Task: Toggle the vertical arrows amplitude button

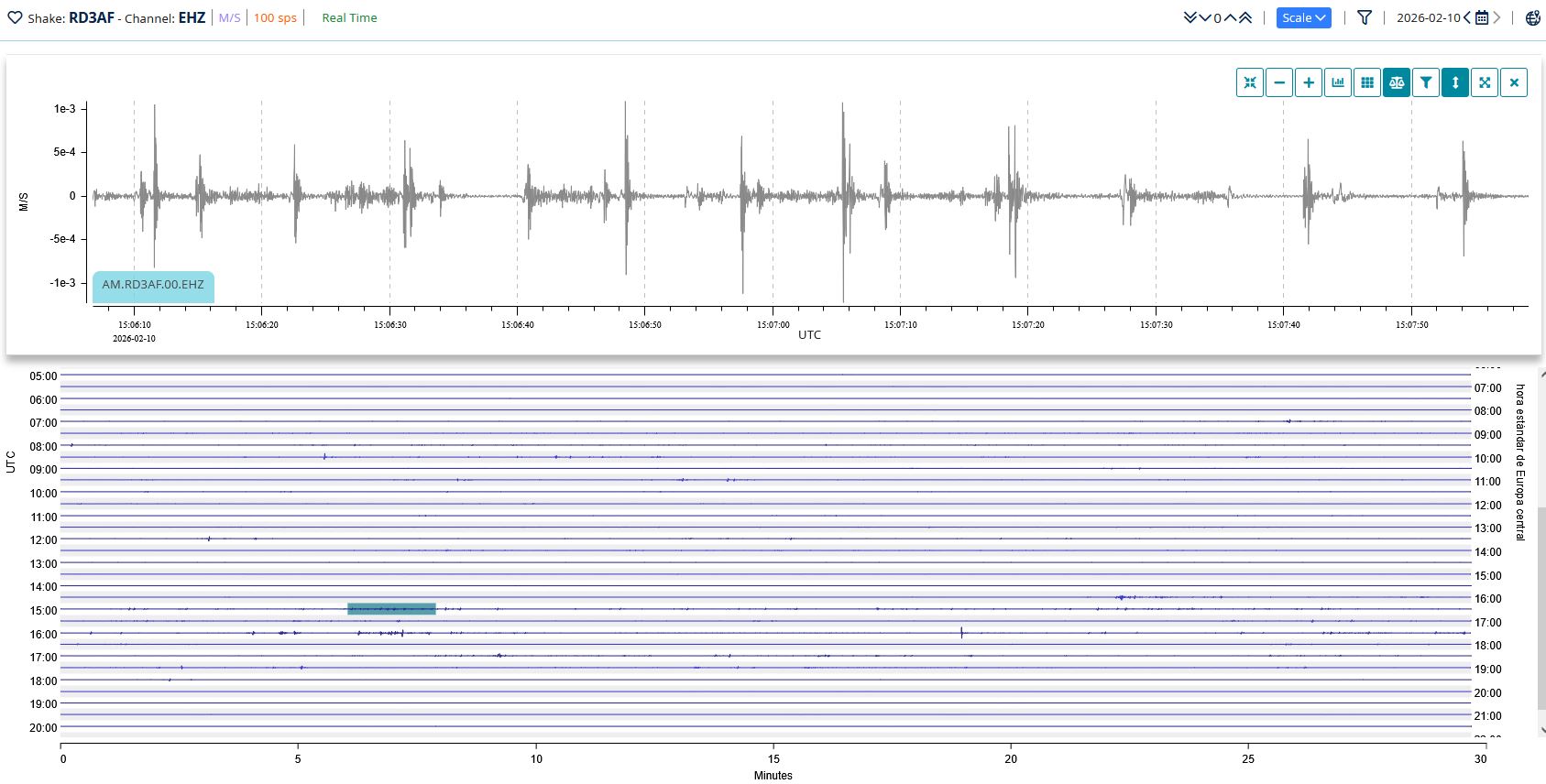Action: pyautogui.click(x=1455, y=82)
